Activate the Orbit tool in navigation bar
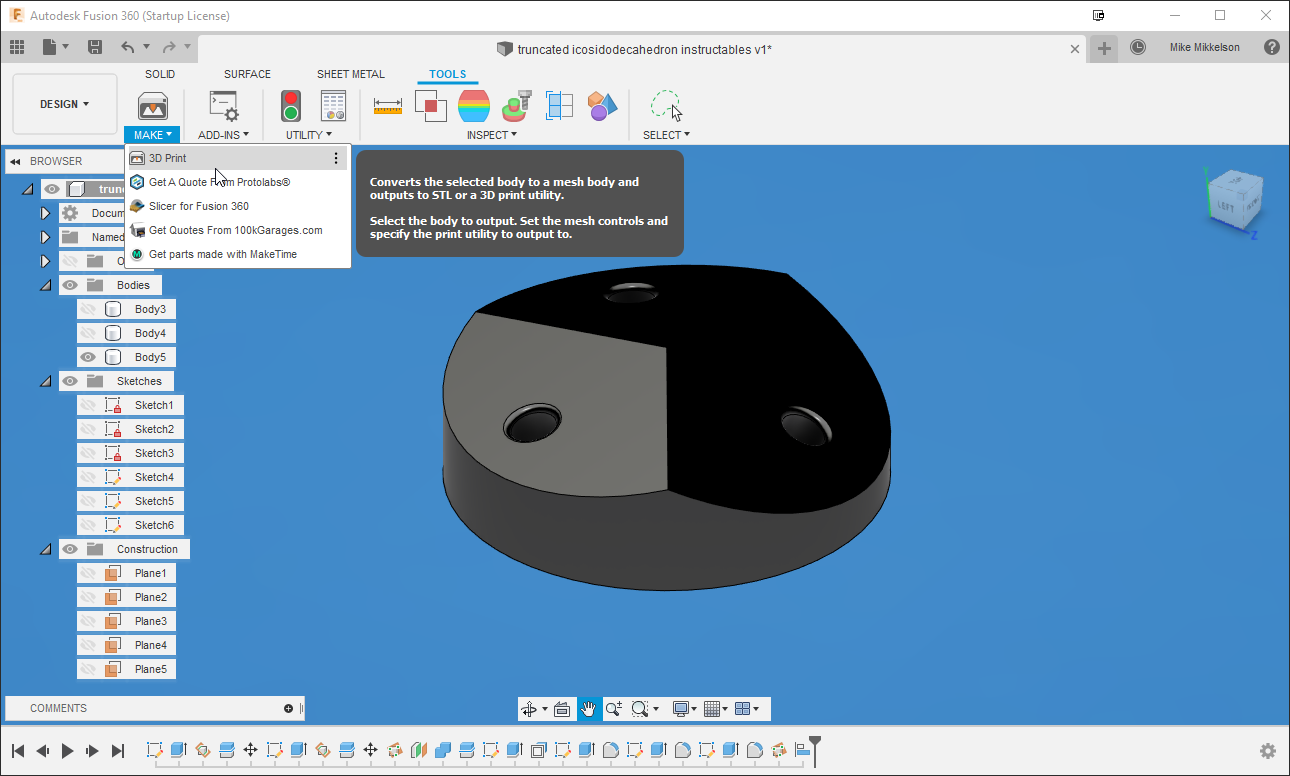Viewport: 1290px width, 776px height. point(529,708)
